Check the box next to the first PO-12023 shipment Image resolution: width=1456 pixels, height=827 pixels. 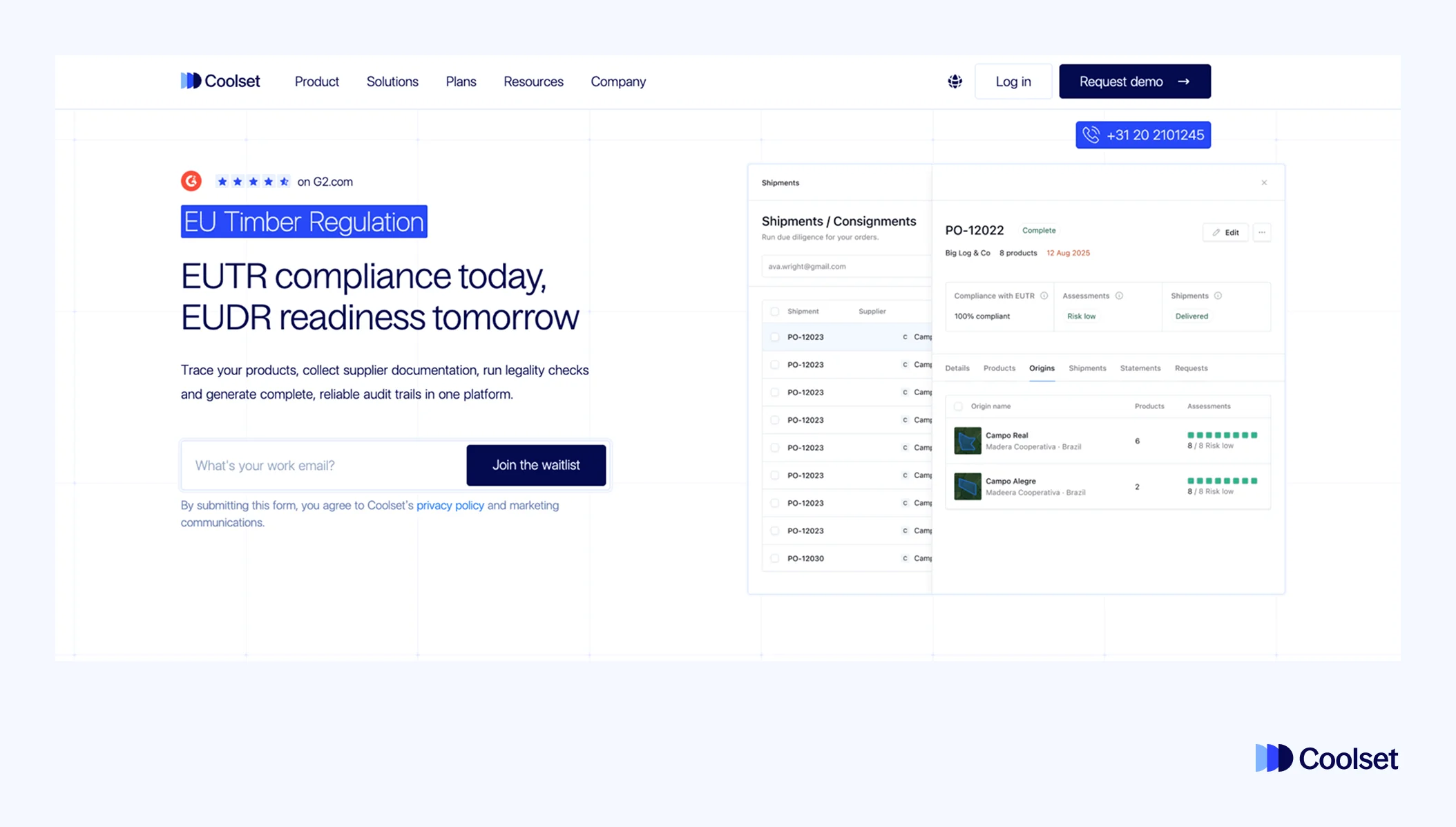(774, 336)
